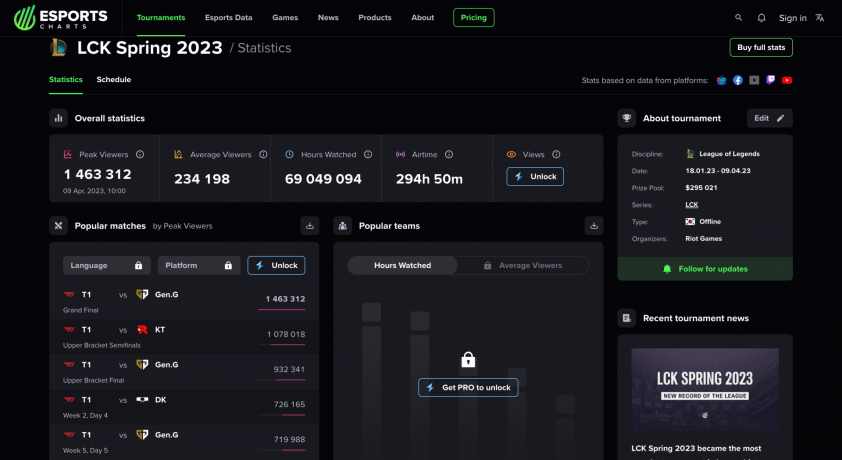Open the LCK series link

tap(692, 205)
